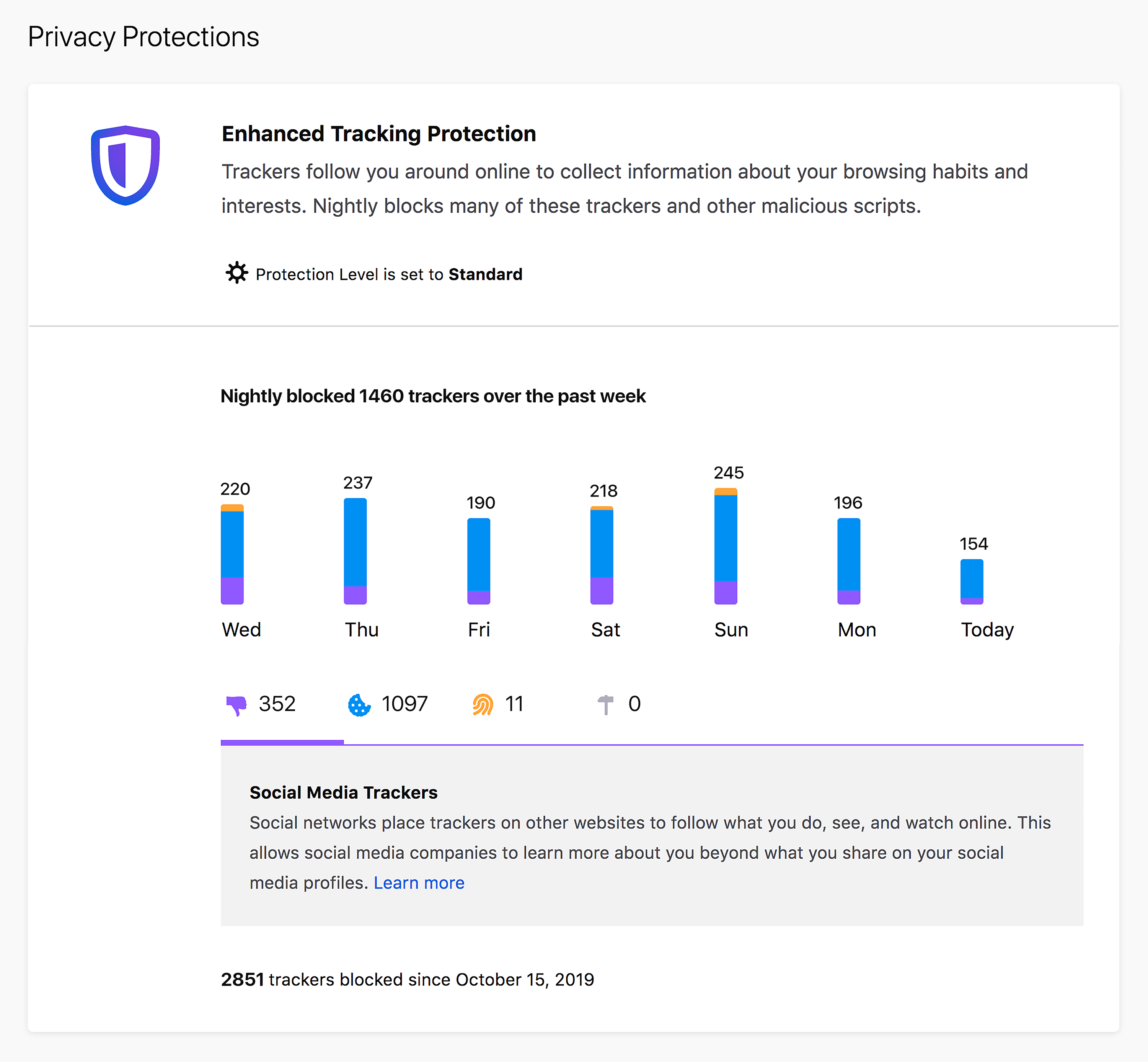Screen dimensions: 1148x1062
Task: Click Wednesday's tracker bar
Action: [x=233, y=552]
